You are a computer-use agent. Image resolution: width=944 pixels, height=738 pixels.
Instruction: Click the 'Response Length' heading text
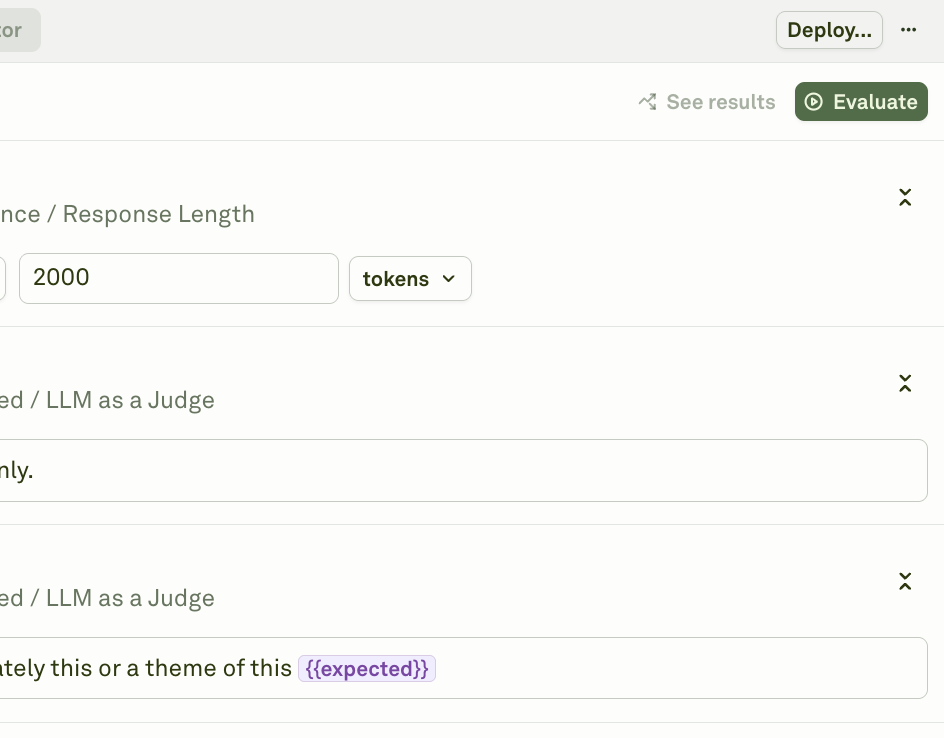coord(159,214)
